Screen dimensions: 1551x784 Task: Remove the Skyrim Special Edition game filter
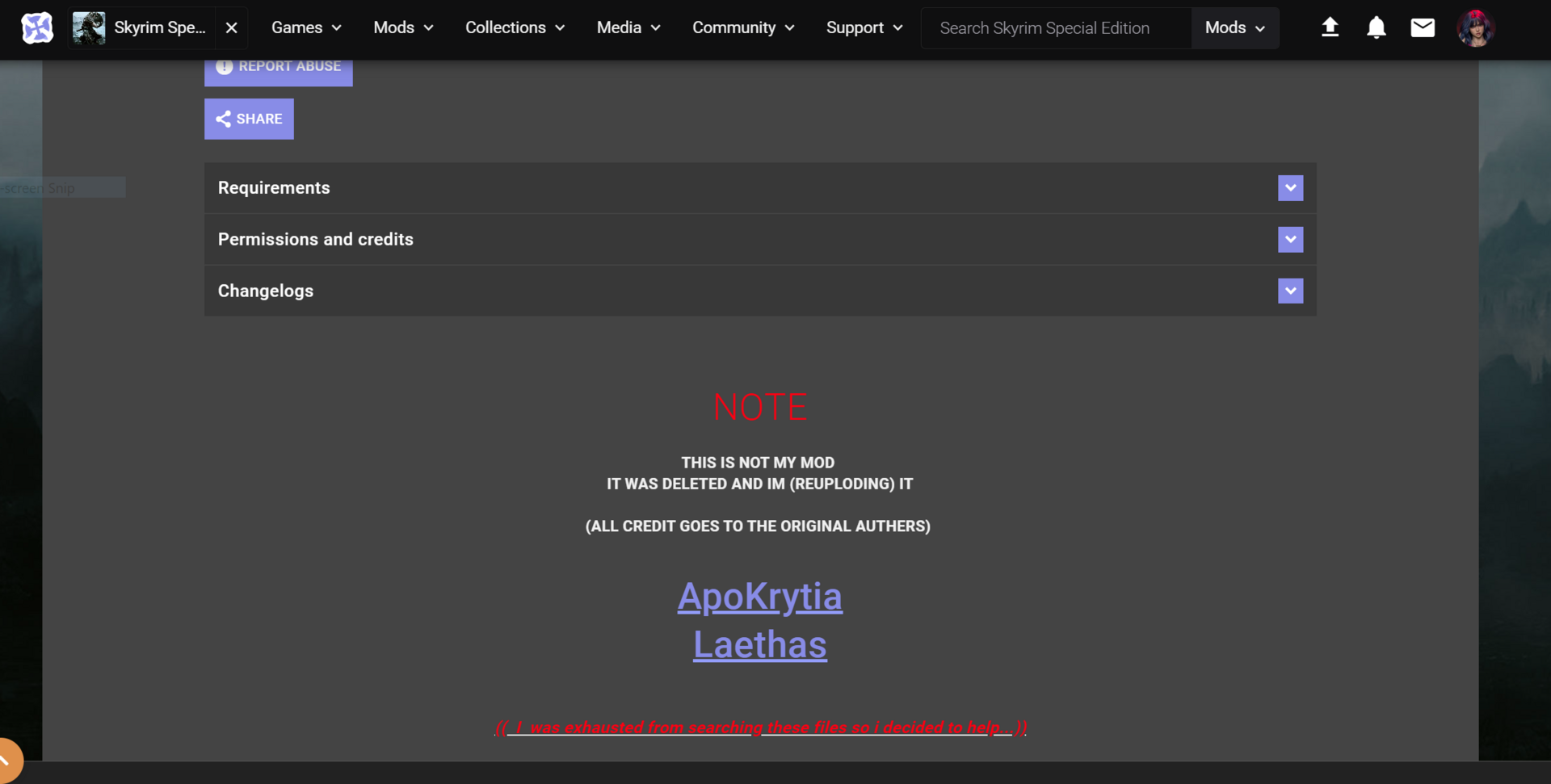pos(232,28)
